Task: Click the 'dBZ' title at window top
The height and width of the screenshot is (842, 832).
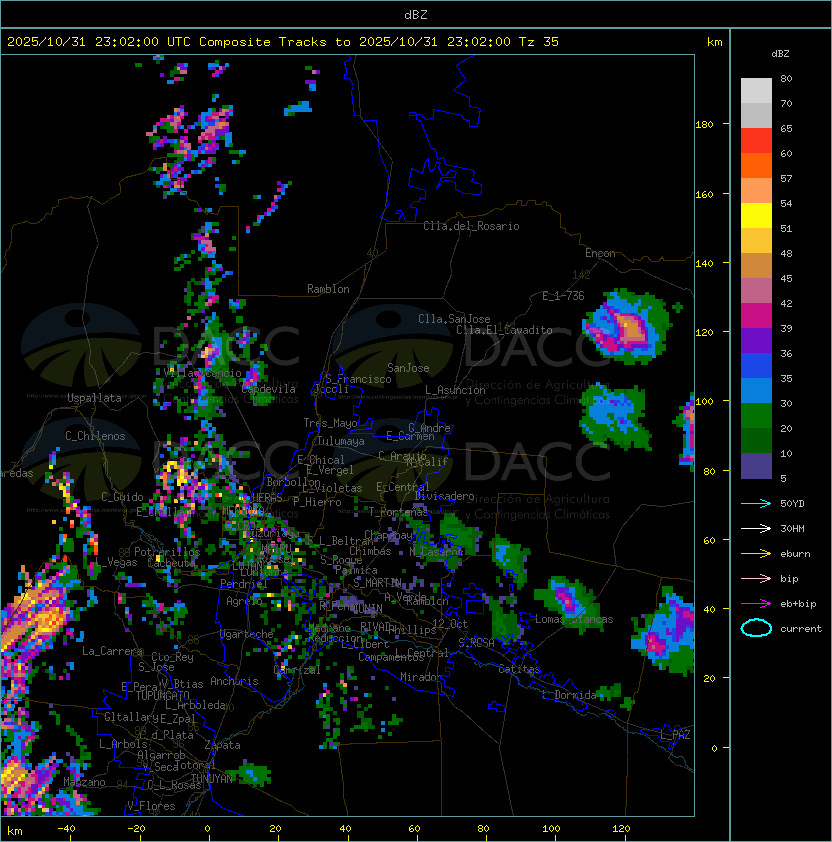Action: [416, 15]
